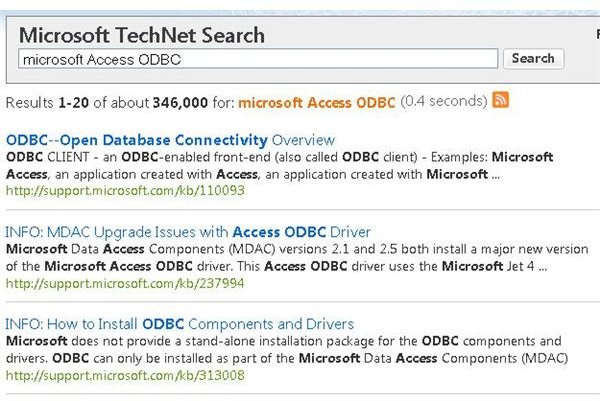Click the 'ODBC CLIENT' snippet under first result
Viewport: 600px width, 401px height.
(47, 157)
